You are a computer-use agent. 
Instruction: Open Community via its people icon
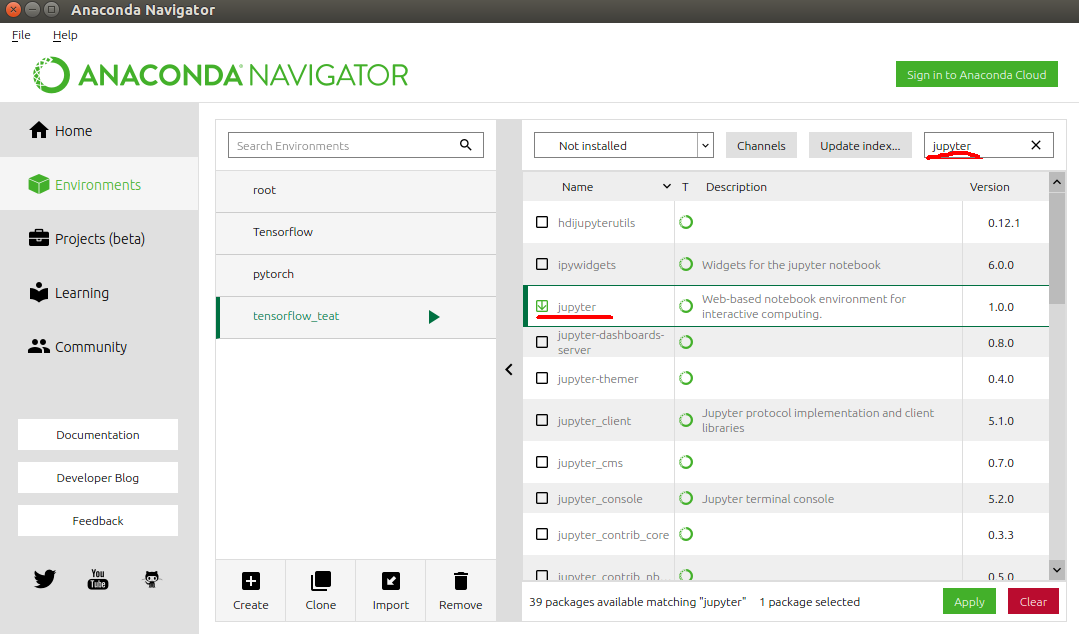pos(39,346)
